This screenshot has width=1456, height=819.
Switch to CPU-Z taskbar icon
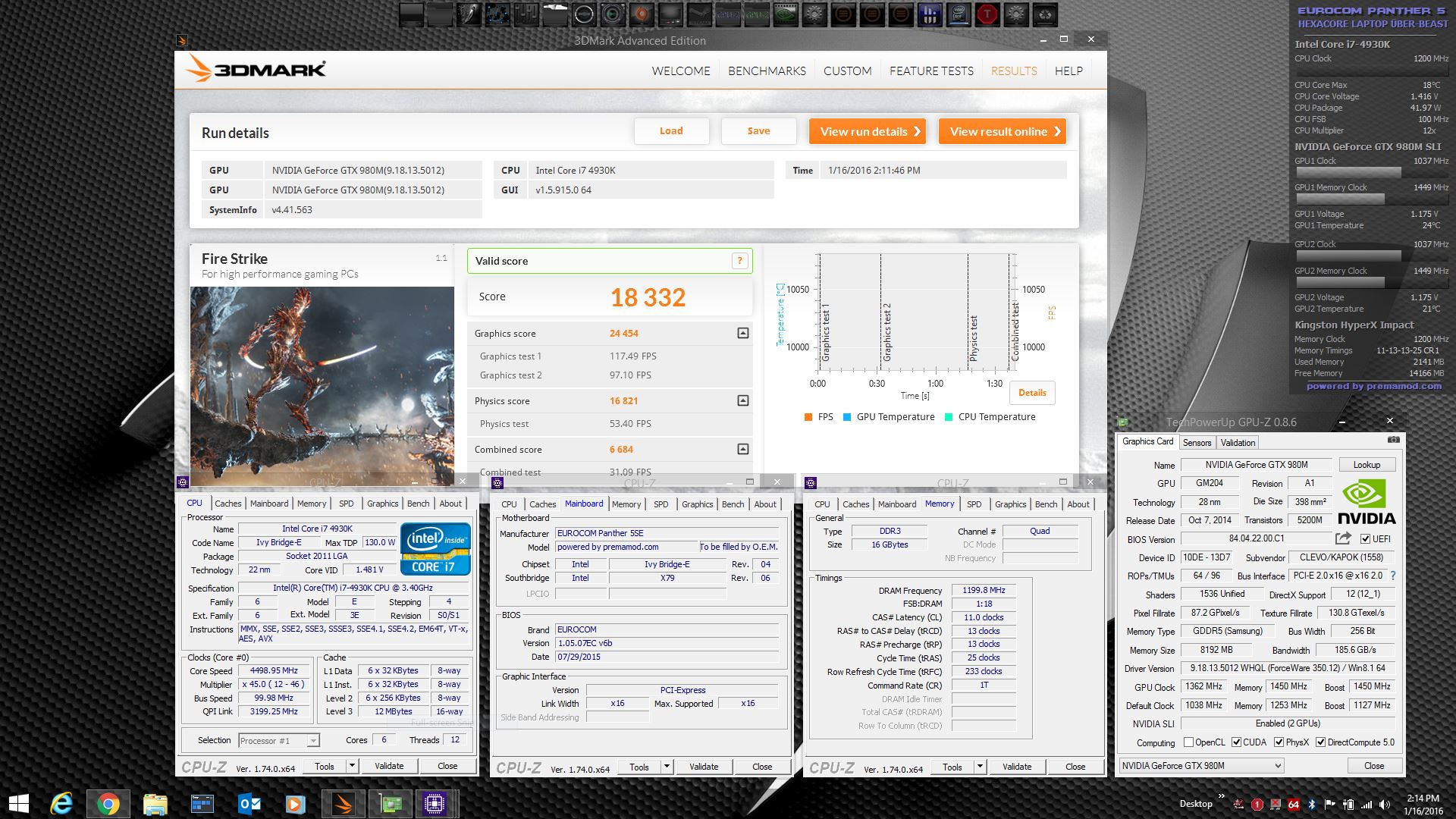[435, 804]
